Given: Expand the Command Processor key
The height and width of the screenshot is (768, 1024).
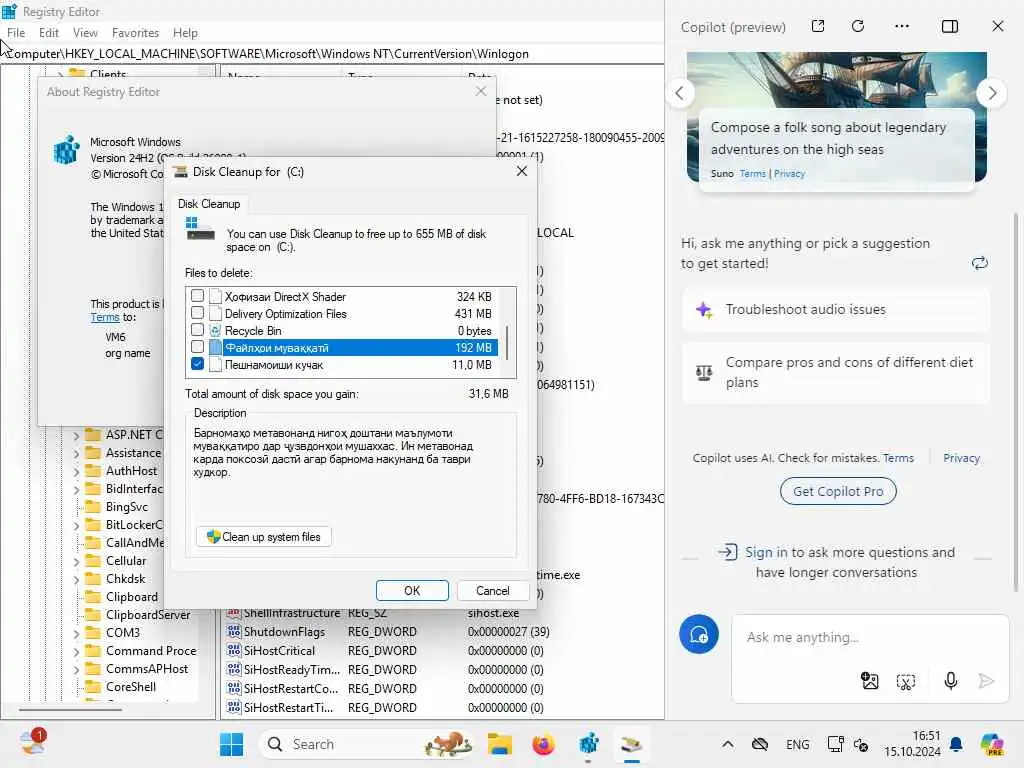Looking at the screenshot, I should tap(76, 651).
